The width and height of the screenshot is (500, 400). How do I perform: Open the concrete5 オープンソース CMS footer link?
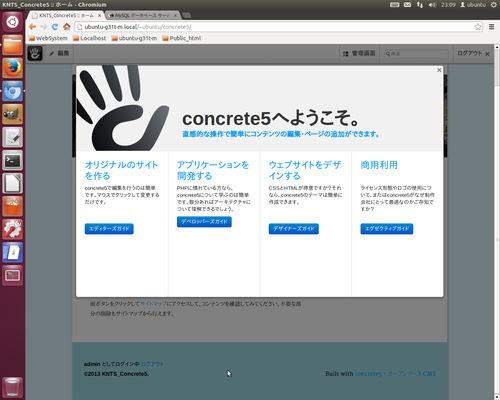click(395, 374)
